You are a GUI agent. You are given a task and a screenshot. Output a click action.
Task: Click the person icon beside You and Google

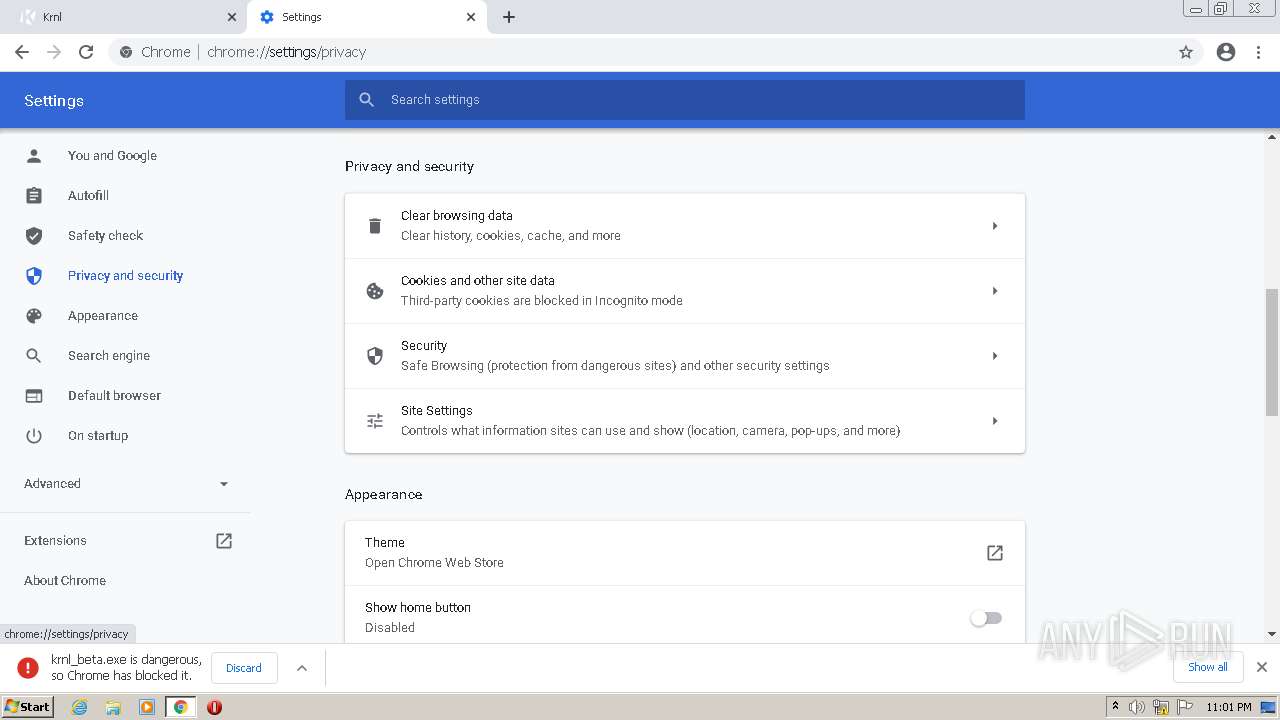click(34, 155)
